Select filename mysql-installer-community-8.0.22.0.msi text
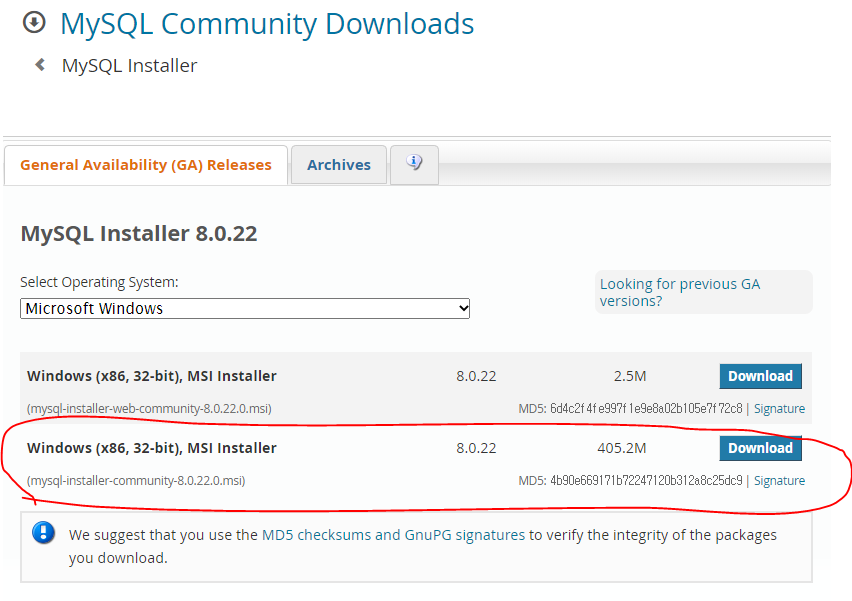 click(x=136, y=481)
